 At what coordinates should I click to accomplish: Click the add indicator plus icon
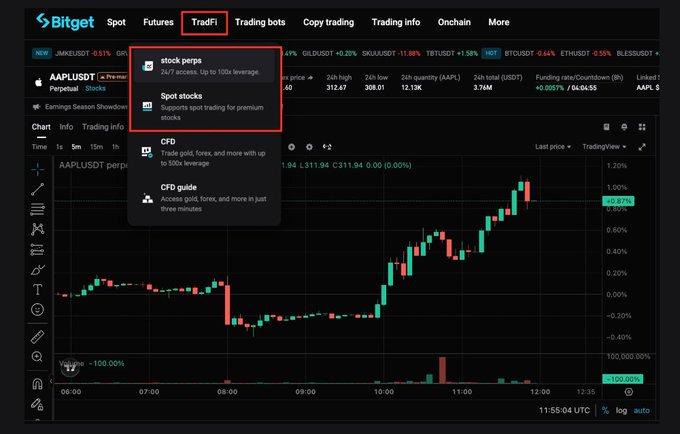(x=291, y=147)
